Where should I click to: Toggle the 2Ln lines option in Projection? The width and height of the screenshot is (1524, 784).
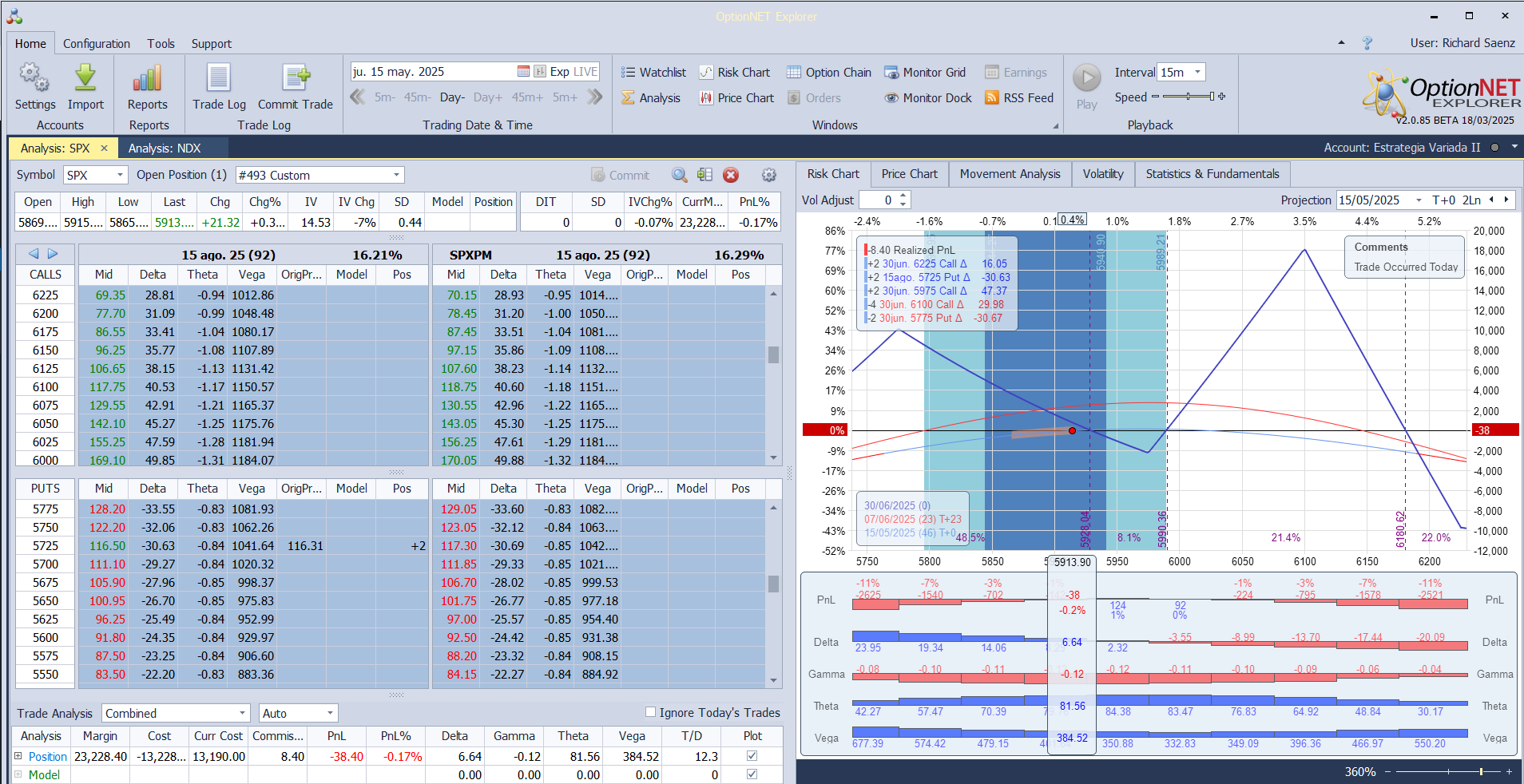tap(1471, 200)
